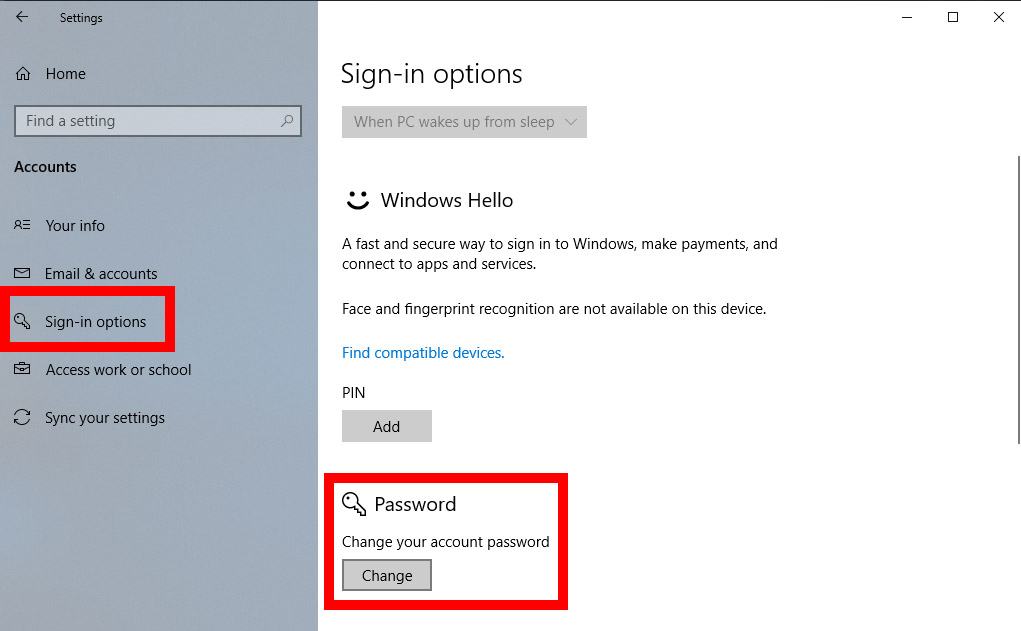This screenshot has height=631, width=1021.
Task: Click the Access work or school briefcase icon
Action: tap(22, 369)
